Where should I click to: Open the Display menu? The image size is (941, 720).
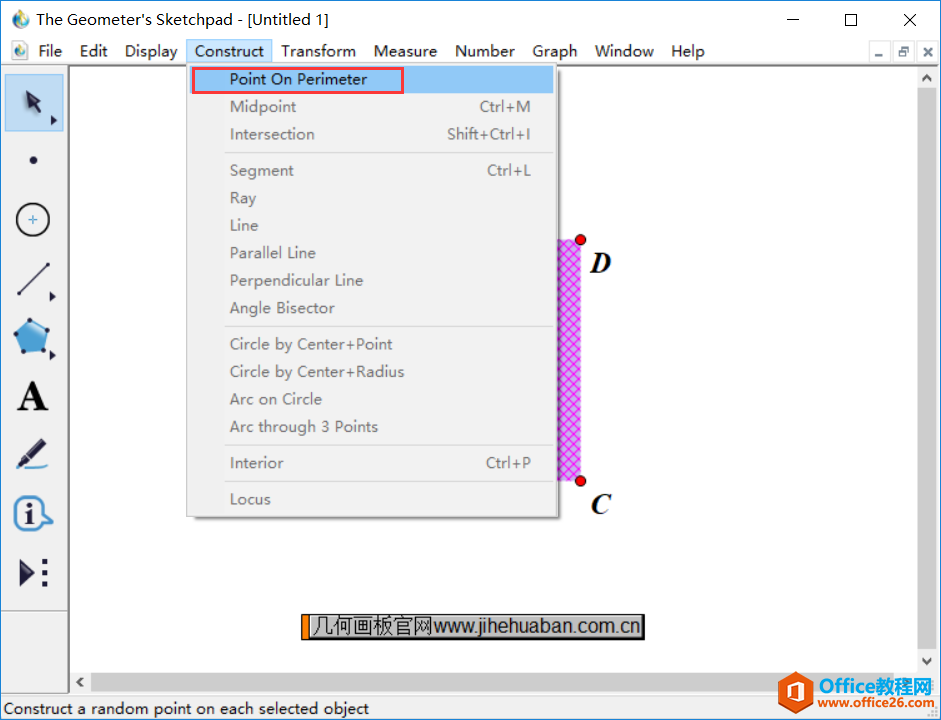coord(151,51)
